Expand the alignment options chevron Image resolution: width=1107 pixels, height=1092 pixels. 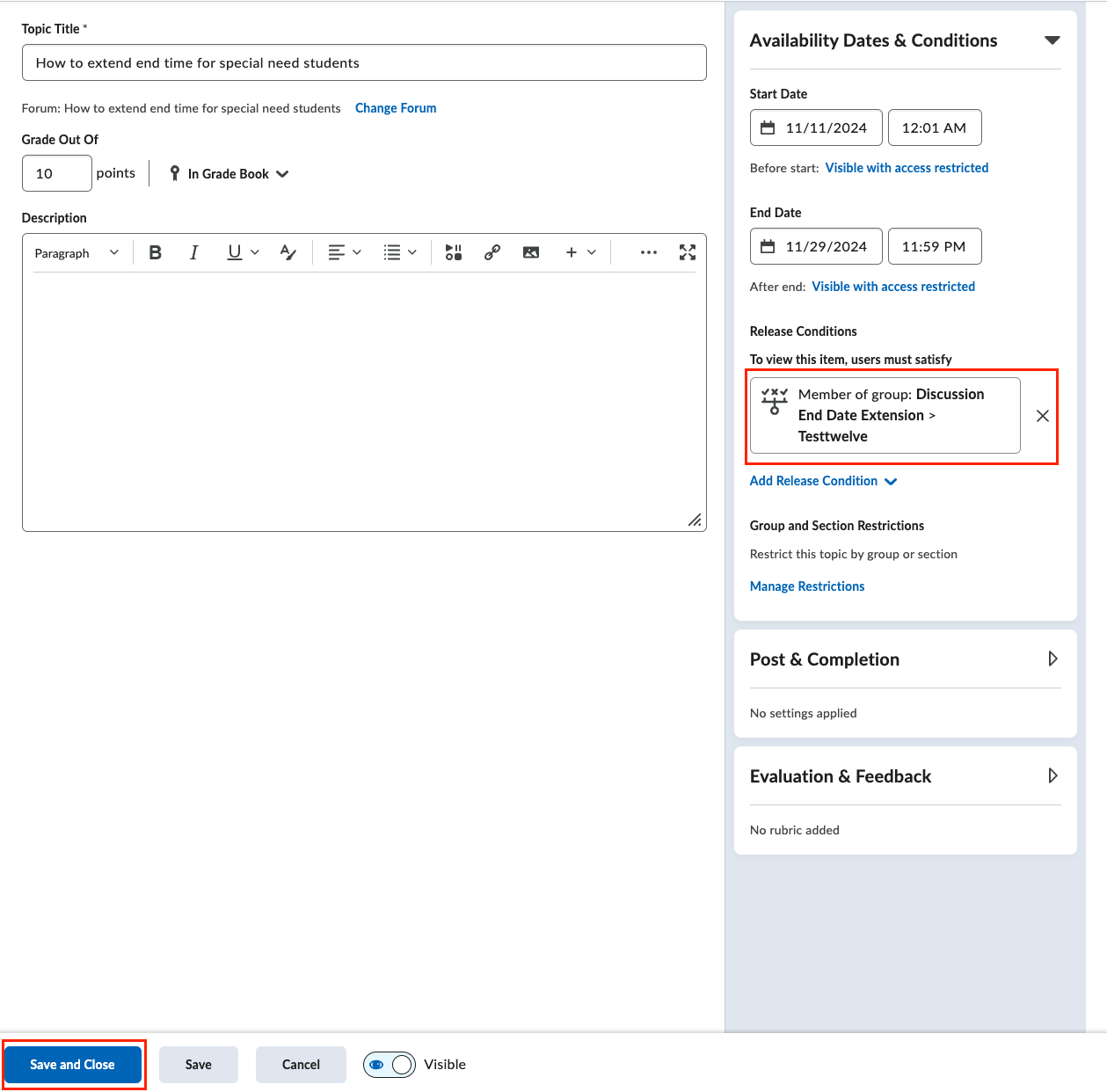tap(357, 253)
